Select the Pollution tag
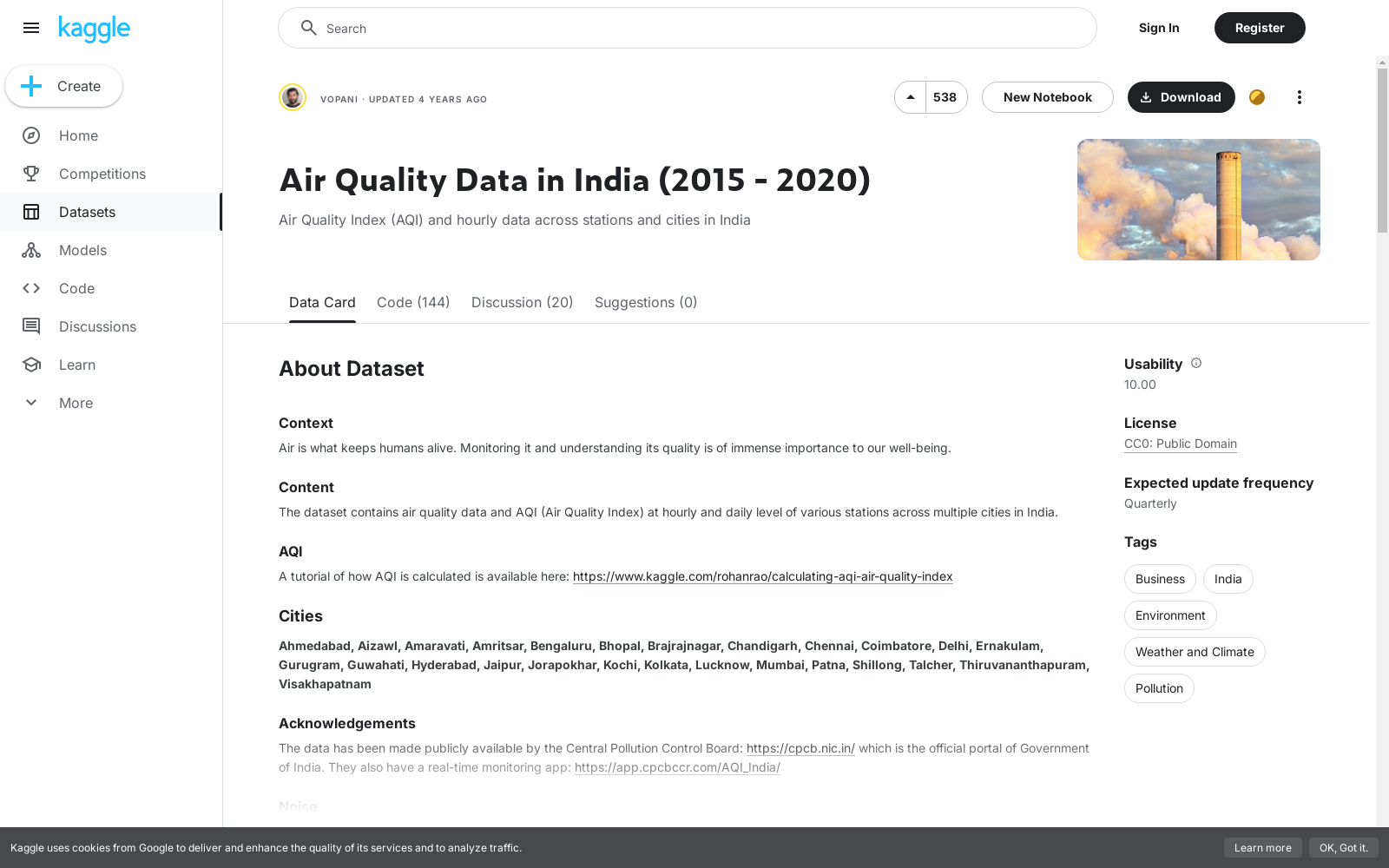The image size is (1389, 868). coord(1159,688)
